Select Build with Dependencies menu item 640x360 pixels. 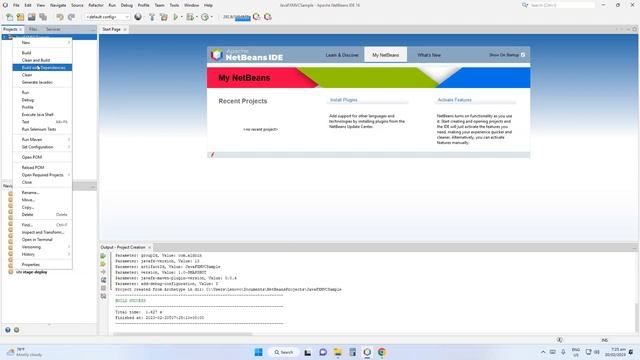(42, 67)
